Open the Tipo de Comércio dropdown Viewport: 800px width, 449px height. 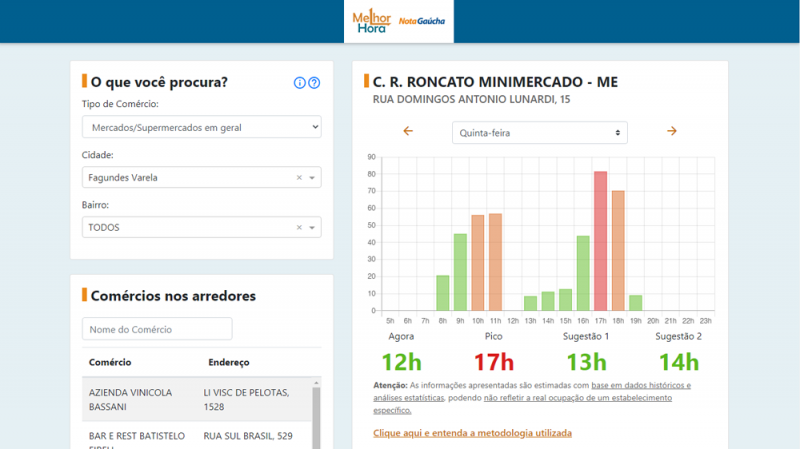tap(202, 127)
